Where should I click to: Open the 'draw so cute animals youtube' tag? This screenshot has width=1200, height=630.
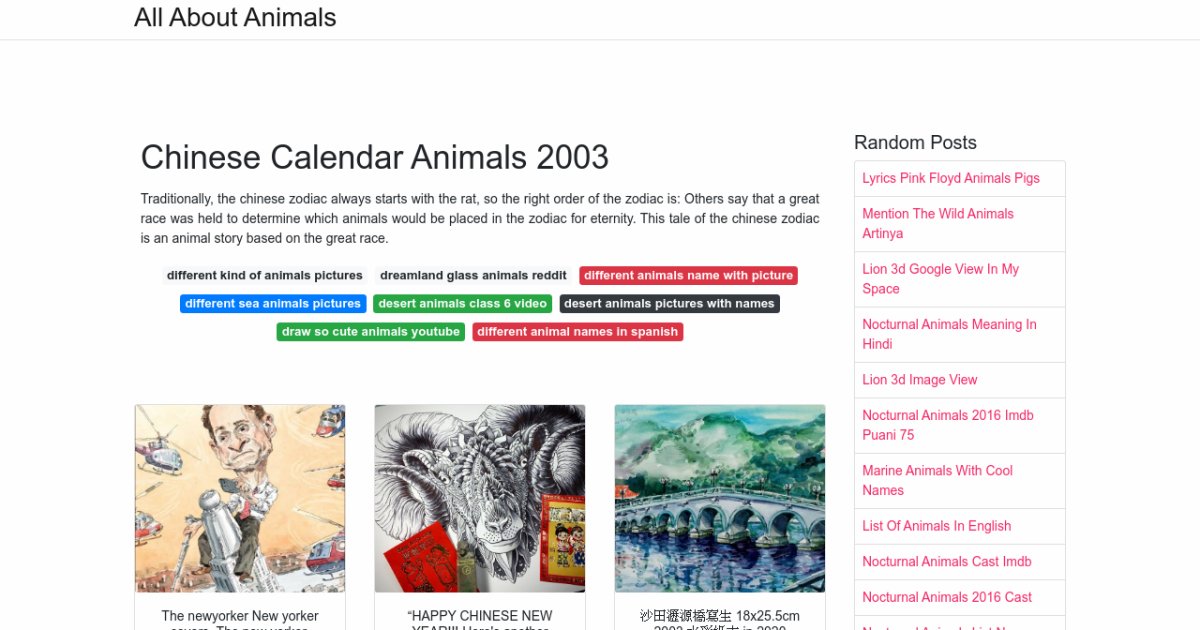click(x=371, y=331)
